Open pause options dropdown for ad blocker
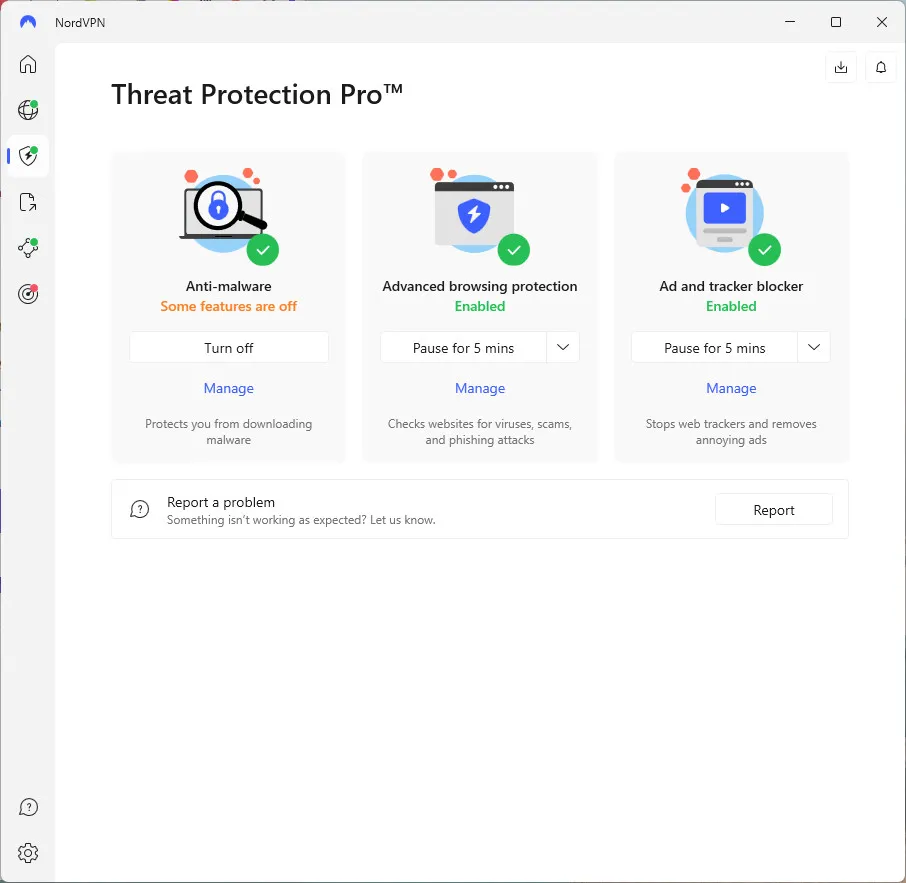906x883 pixels. [813, 347]
